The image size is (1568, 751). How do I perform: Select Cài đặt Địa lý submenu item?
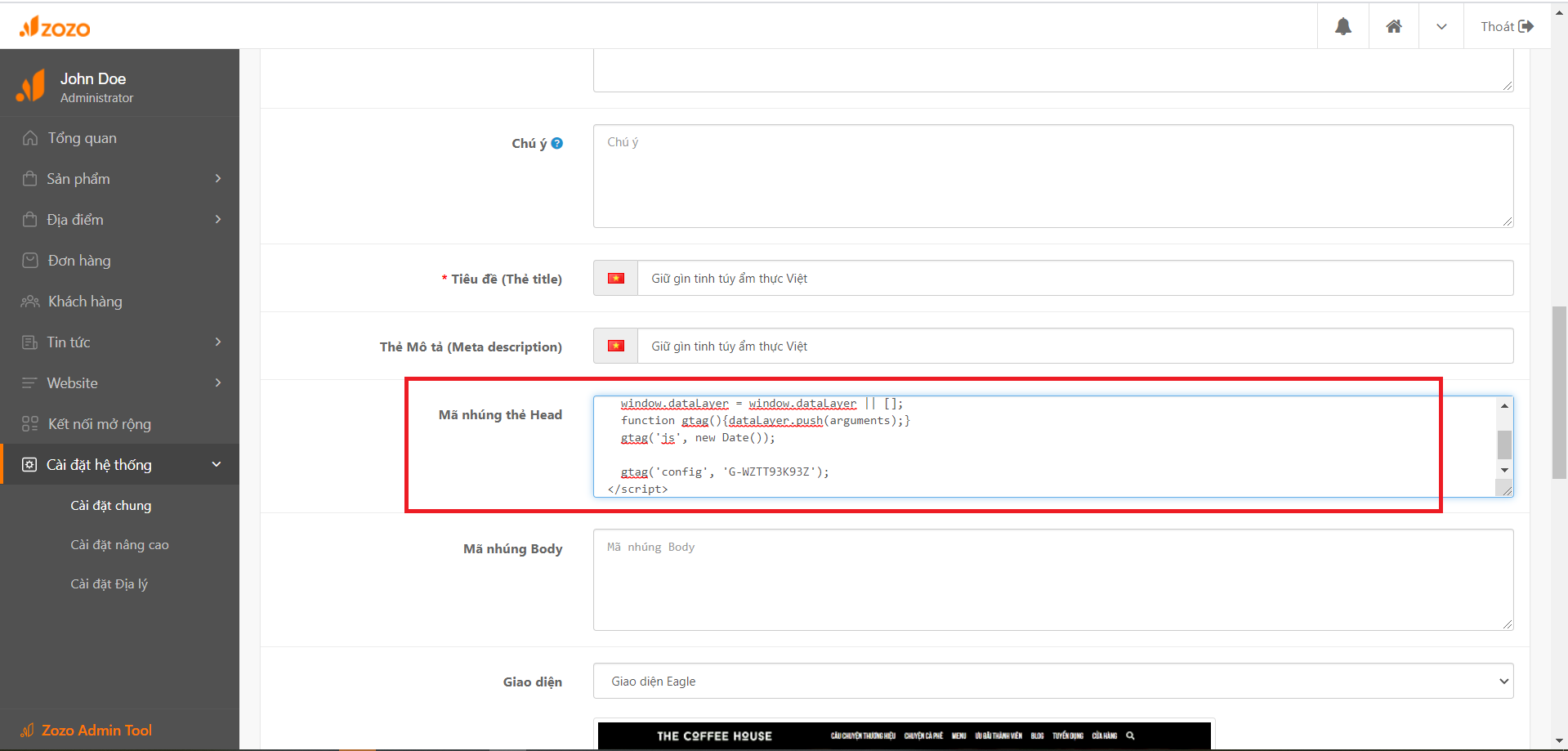109,584
